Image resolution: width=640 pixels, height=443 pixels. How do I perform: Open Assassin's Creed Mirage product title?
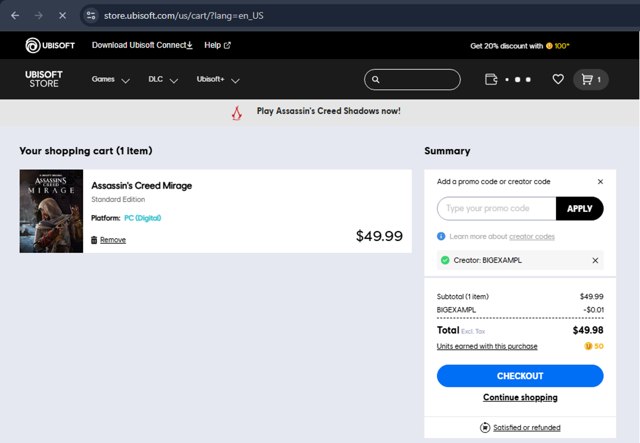142,186
